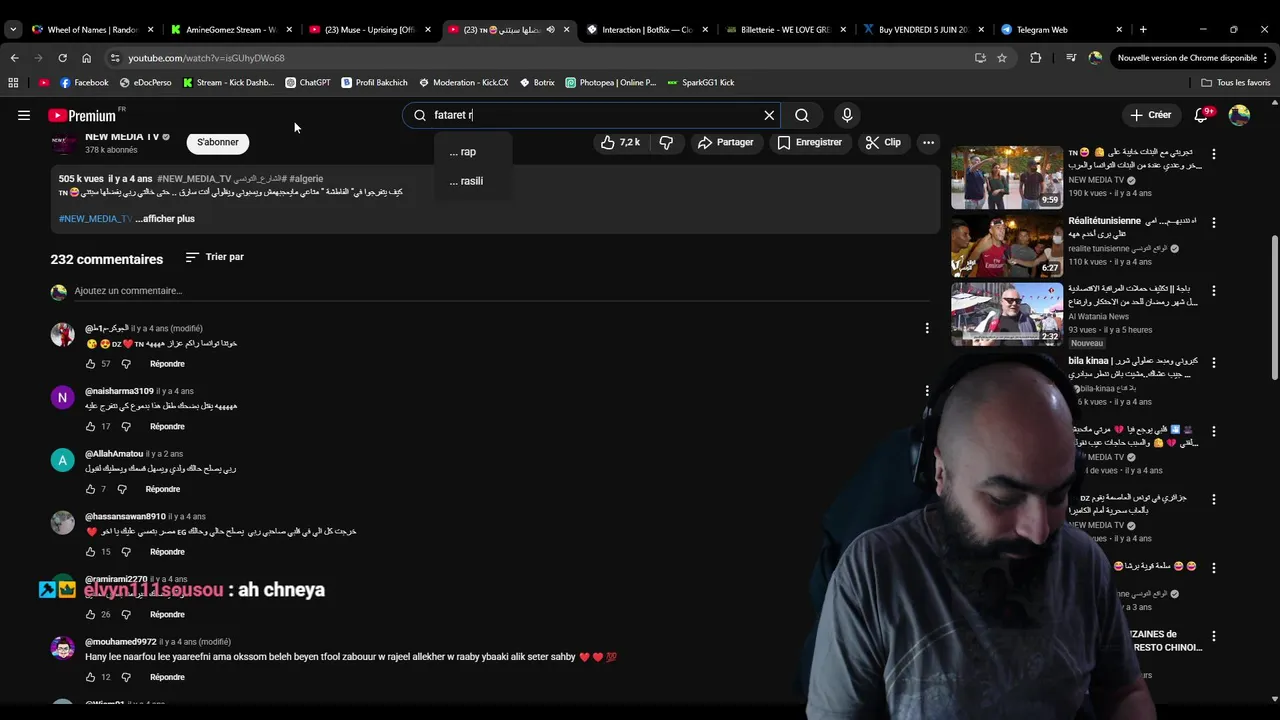1280x720 pixels.
Task: Dislike the video
Action: coord(666,142)
